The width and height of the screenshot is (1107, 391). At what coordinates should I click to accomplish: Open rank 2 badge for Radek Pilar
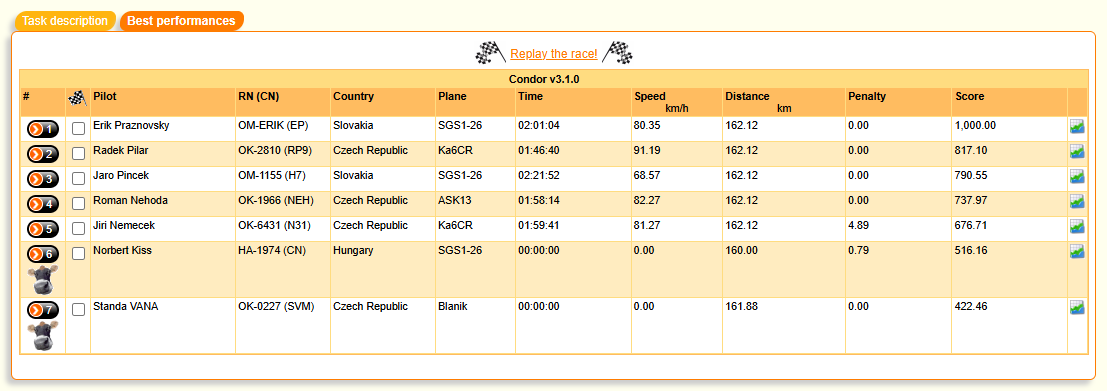pos(43,155)
